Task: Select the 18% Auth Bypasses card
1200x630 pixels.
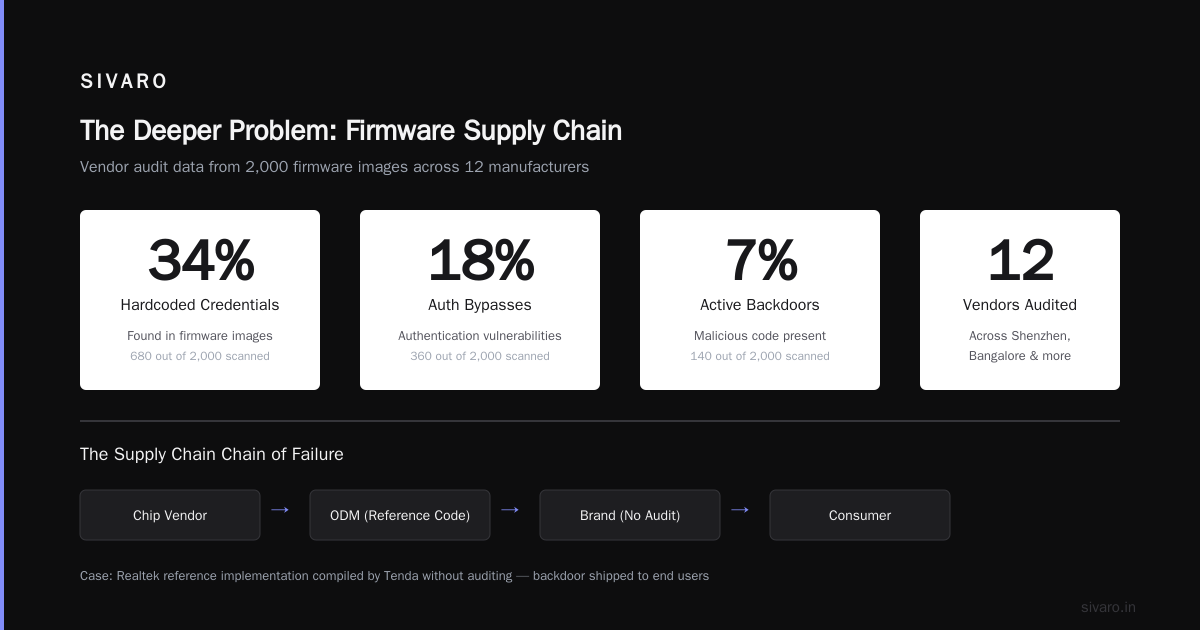Action: 480,300
